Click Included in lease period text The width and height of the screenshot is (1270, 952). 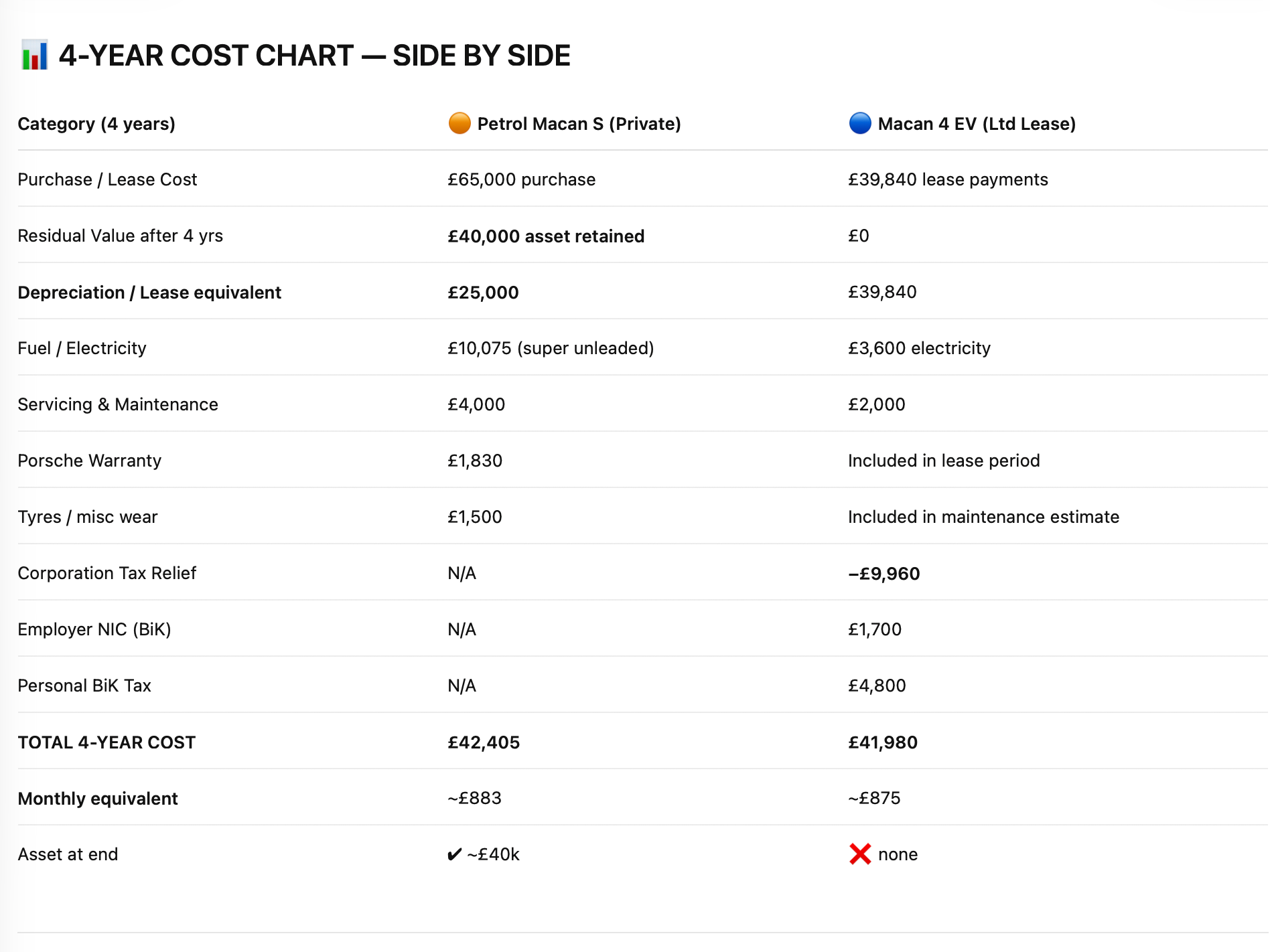[943, 461]
